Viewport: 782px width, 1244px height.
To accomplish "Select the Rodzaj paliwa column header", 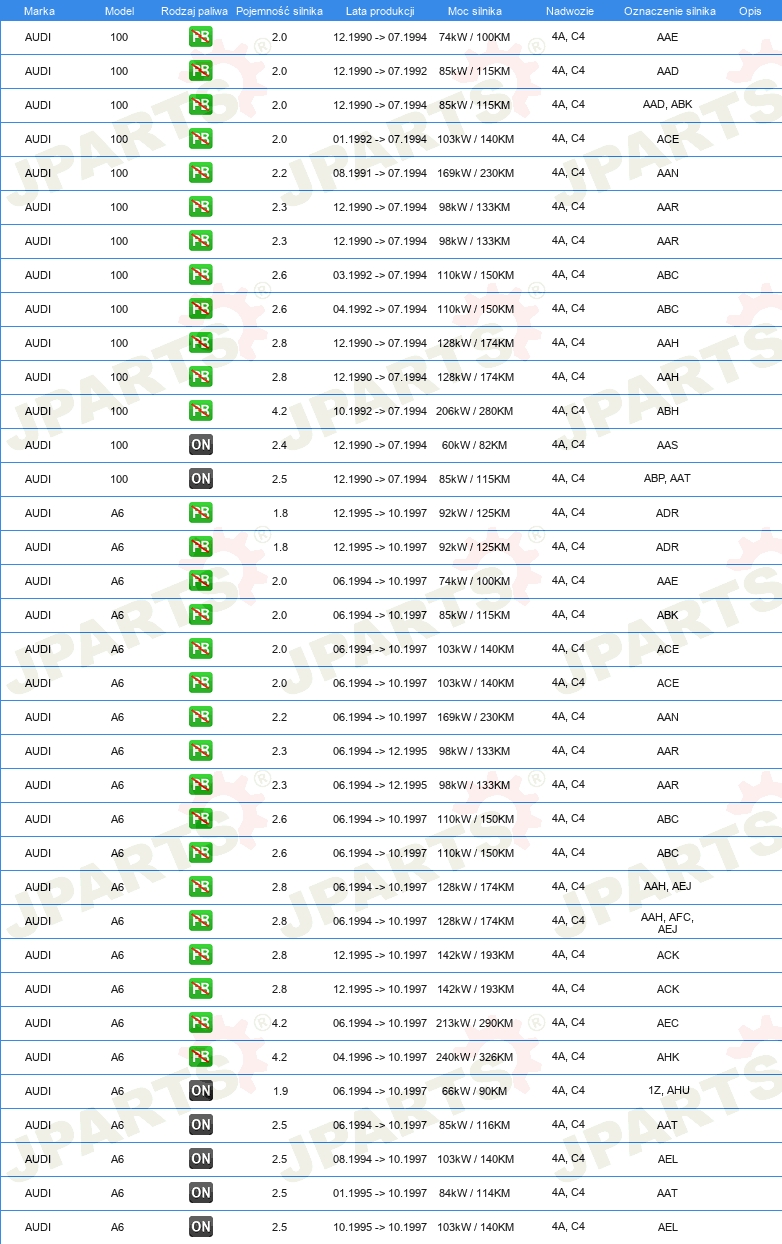I will tap(194, 10).
